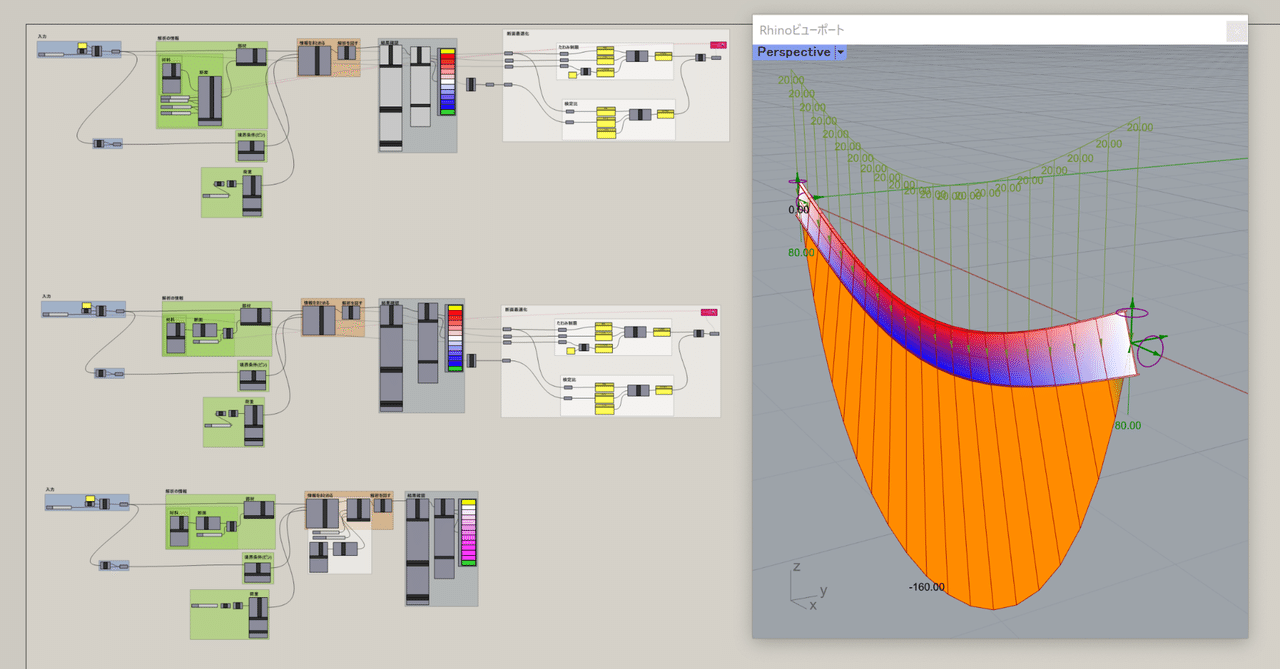This screenshot has height=669, width=1280.
Task: Click the yellow panel in middle definition's 入力 group
Action: coord(87,305)
